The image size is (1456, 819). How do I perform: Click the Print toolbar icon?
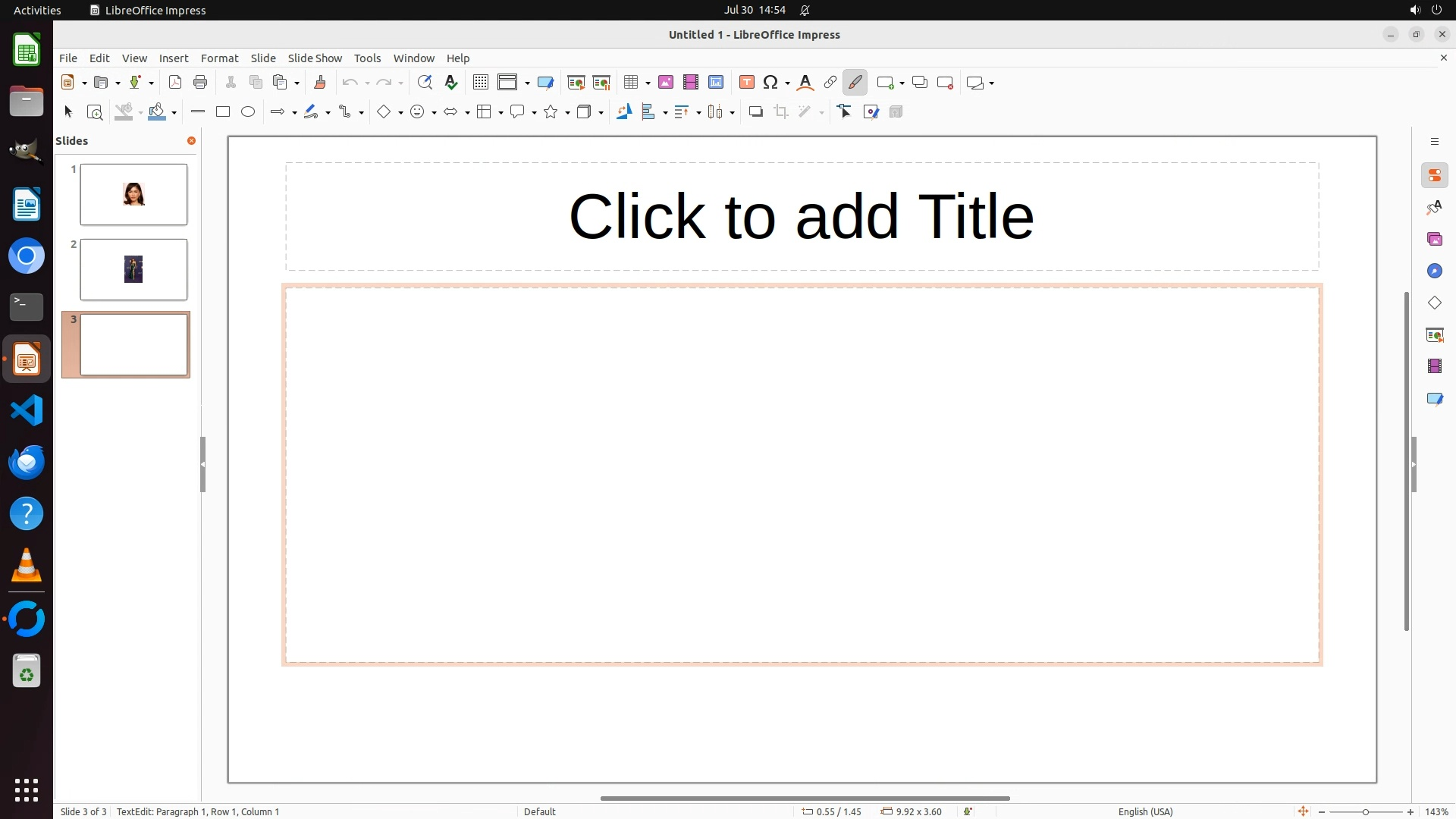pos(200,83)
